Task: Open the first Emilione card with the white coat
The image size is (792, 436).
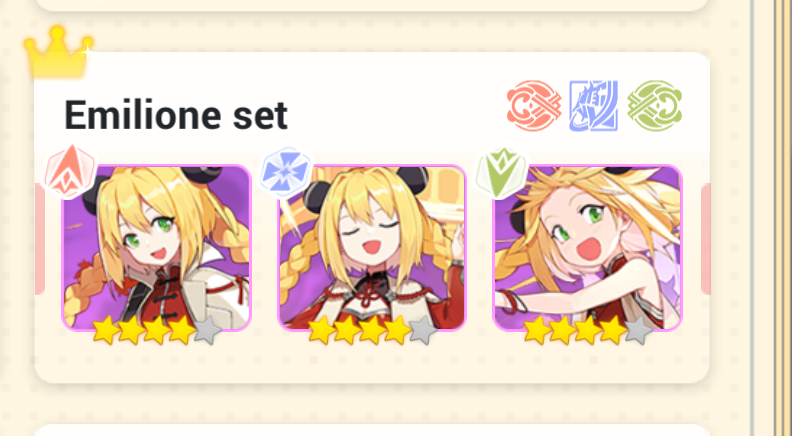Action: (x=156, y=248)
